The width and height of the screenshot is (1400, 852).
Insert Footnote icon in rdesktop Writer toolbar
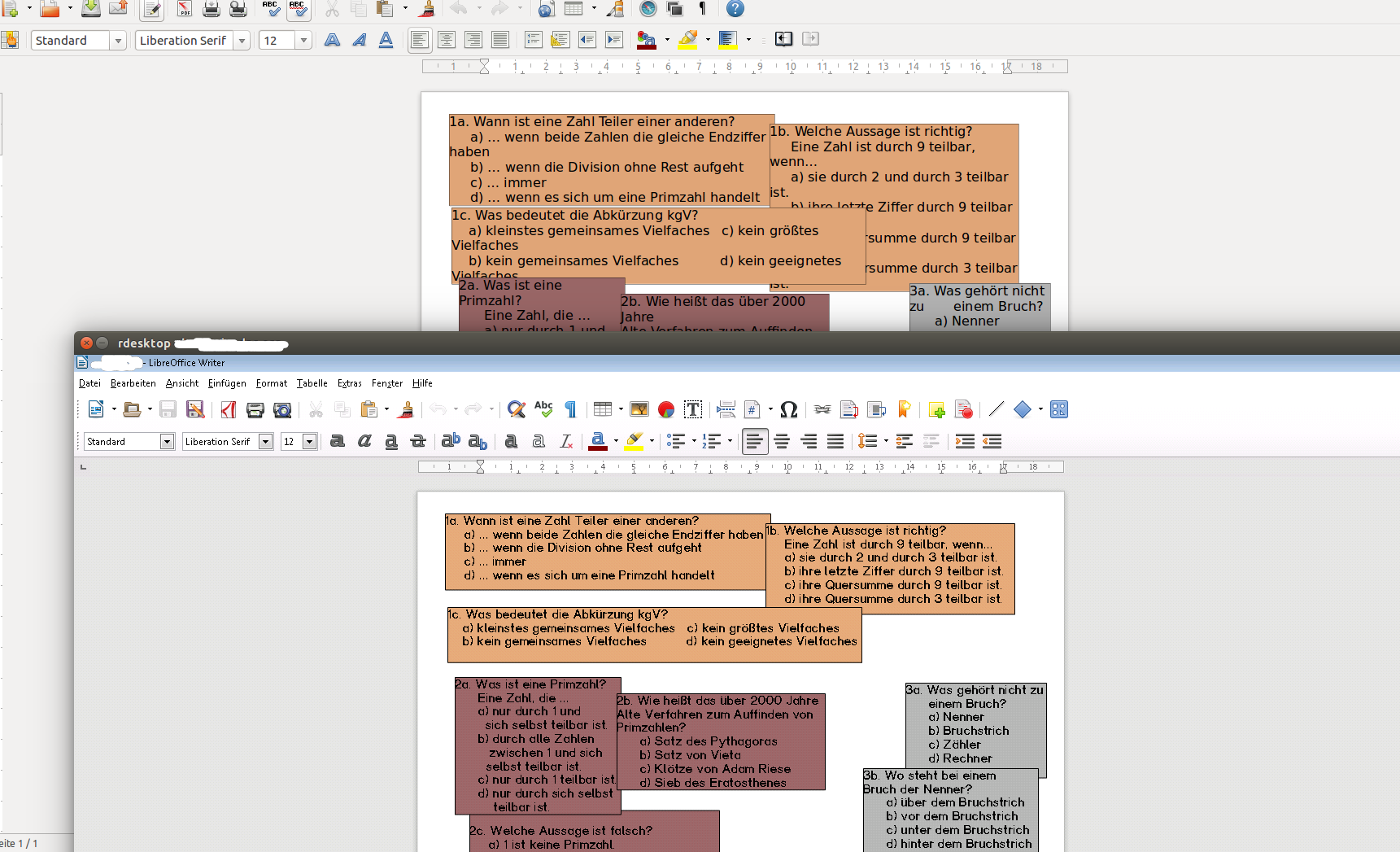(x=849, y=409)
